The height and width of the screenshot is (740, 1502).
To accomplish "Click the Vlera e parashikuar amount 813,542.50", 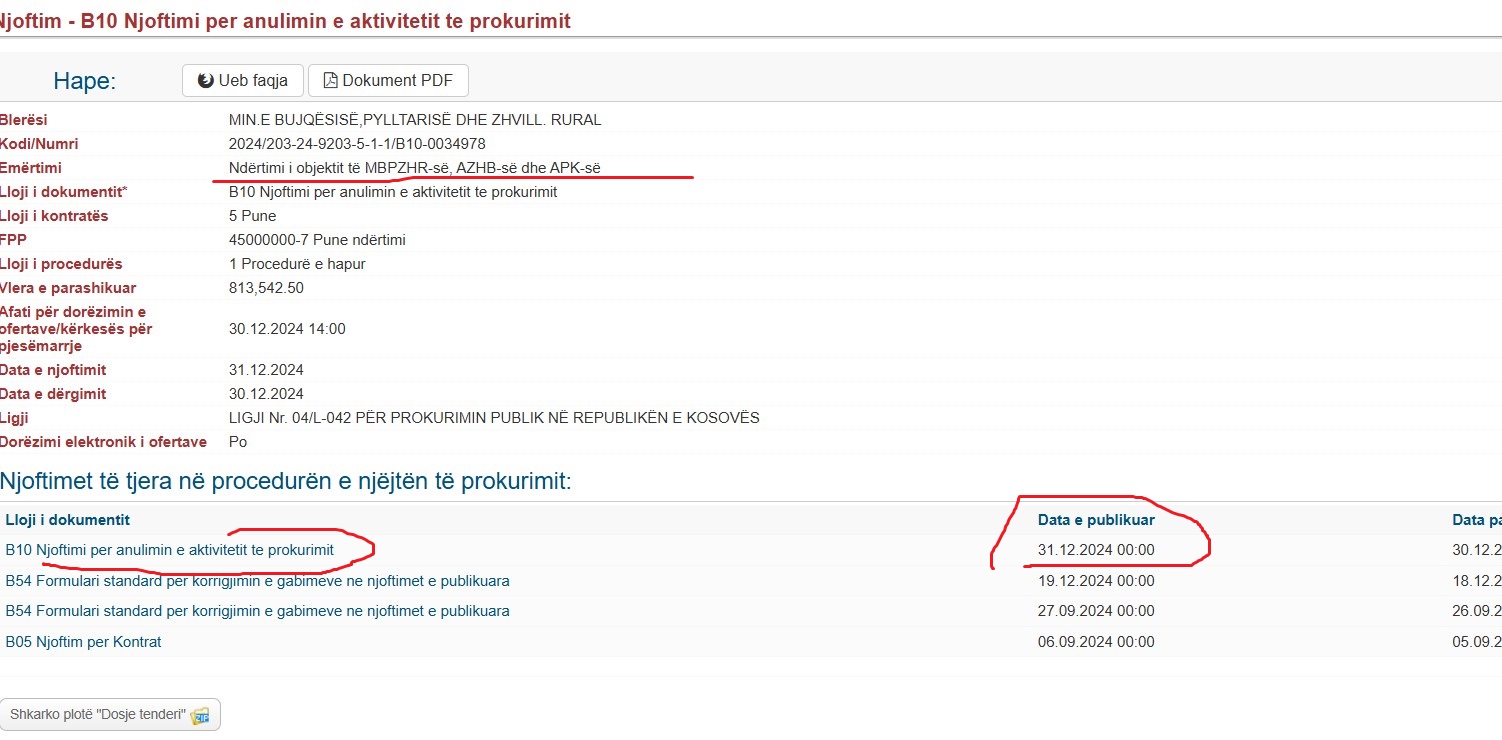I will click(x=266, y=288).
